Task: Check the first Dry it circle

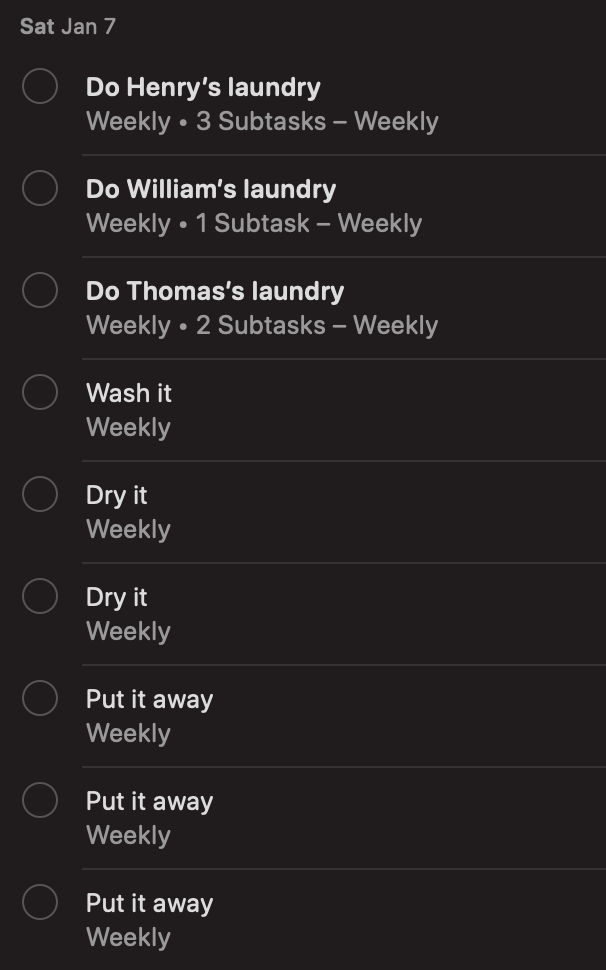Action: pos(40,494)
